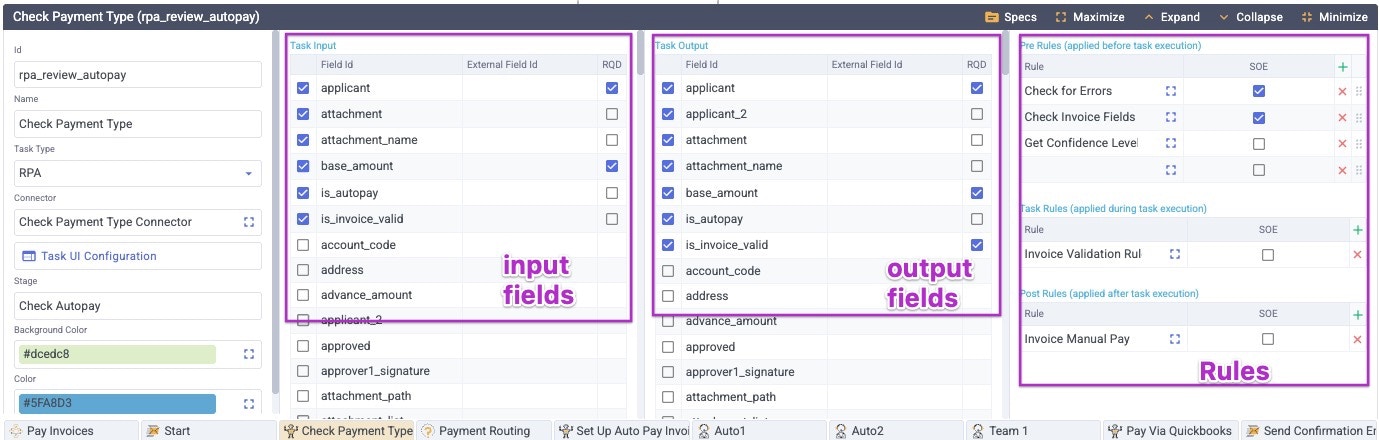Uncheck applicant_2 in Task Output

[668, 114]
